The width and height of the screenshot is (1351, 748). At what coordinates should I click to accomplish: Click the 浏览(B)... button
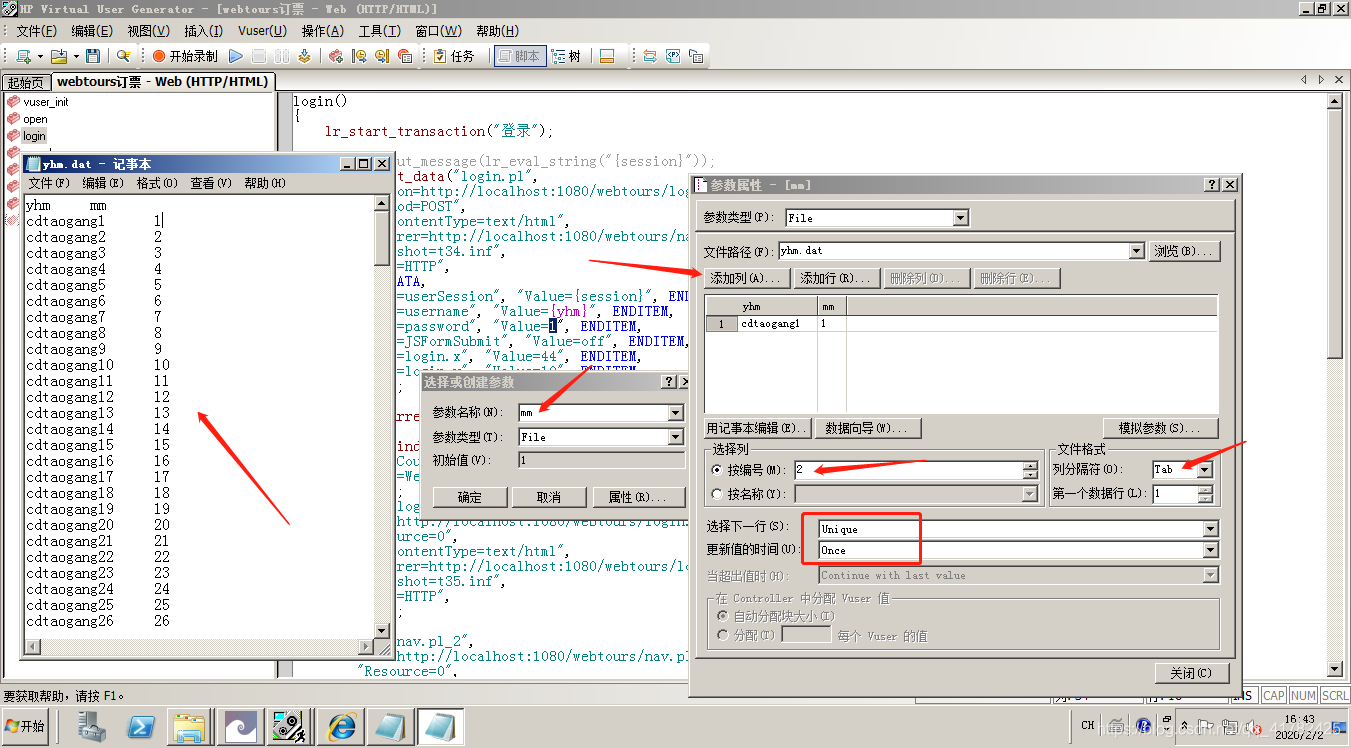1184,252
